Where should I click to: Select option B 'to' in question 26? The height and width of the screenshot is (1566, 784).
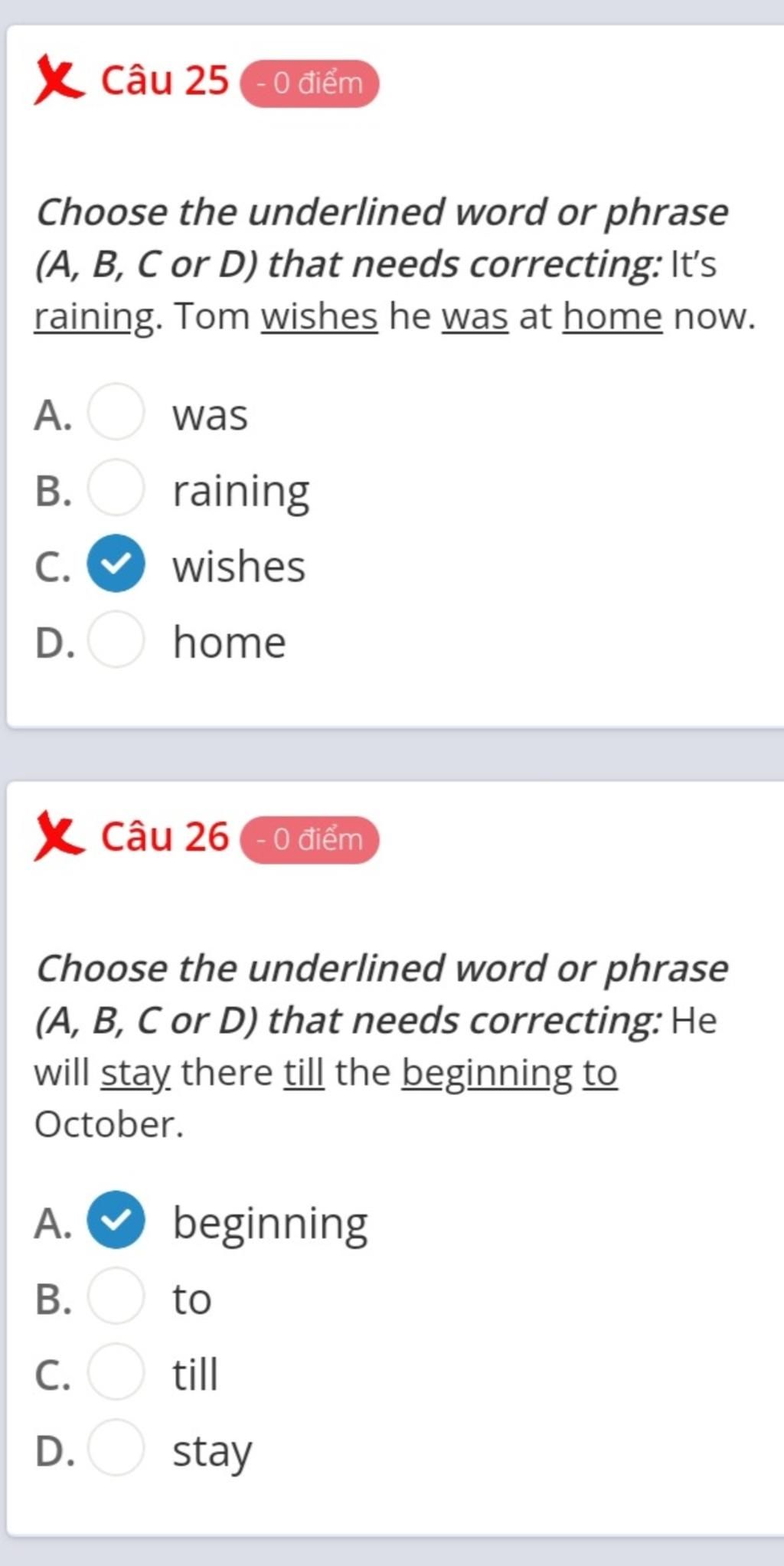coord(116,1296)
